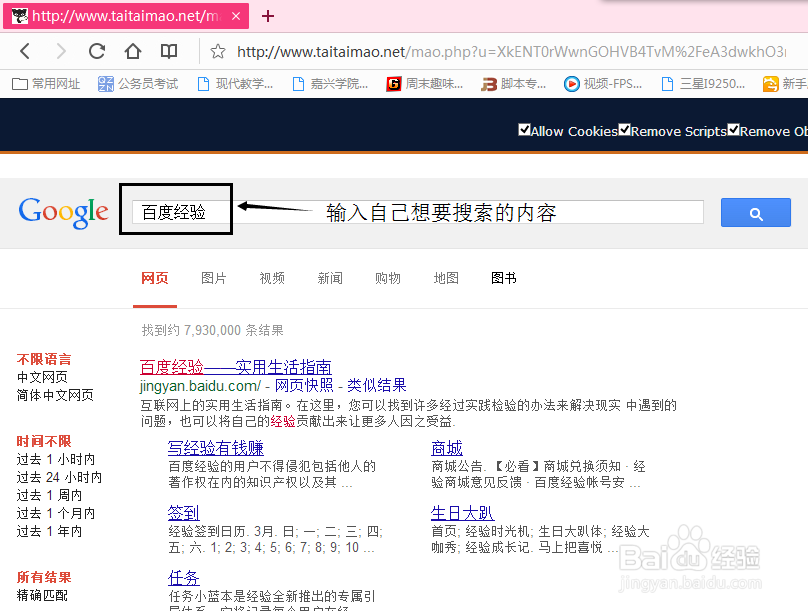
Task: Switch to the 新闻 search tab
Action: (330, 278)
